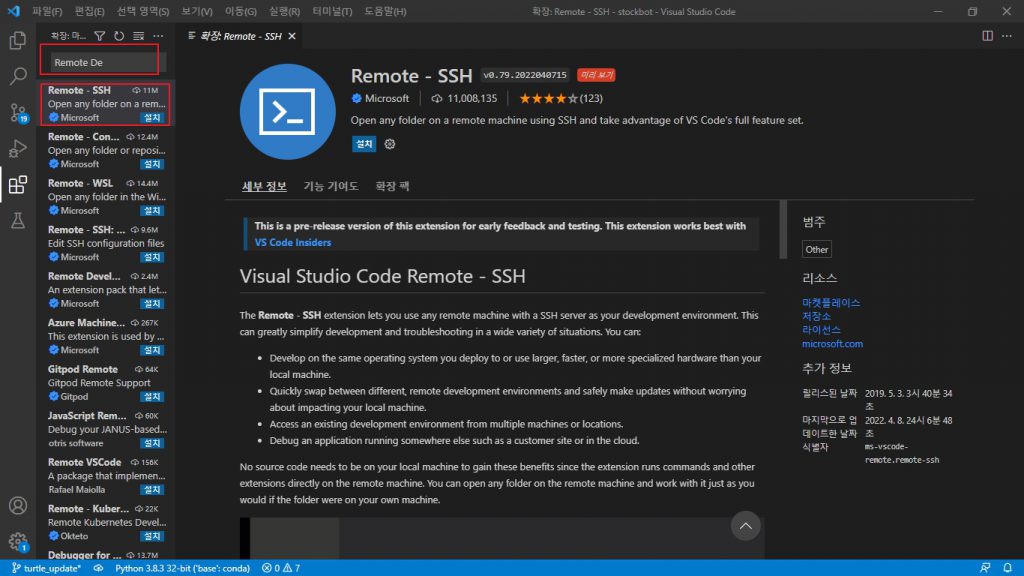Toggle the split editor layout icon
This screenshot has height=576, width=1024.
tap(986, 35)
